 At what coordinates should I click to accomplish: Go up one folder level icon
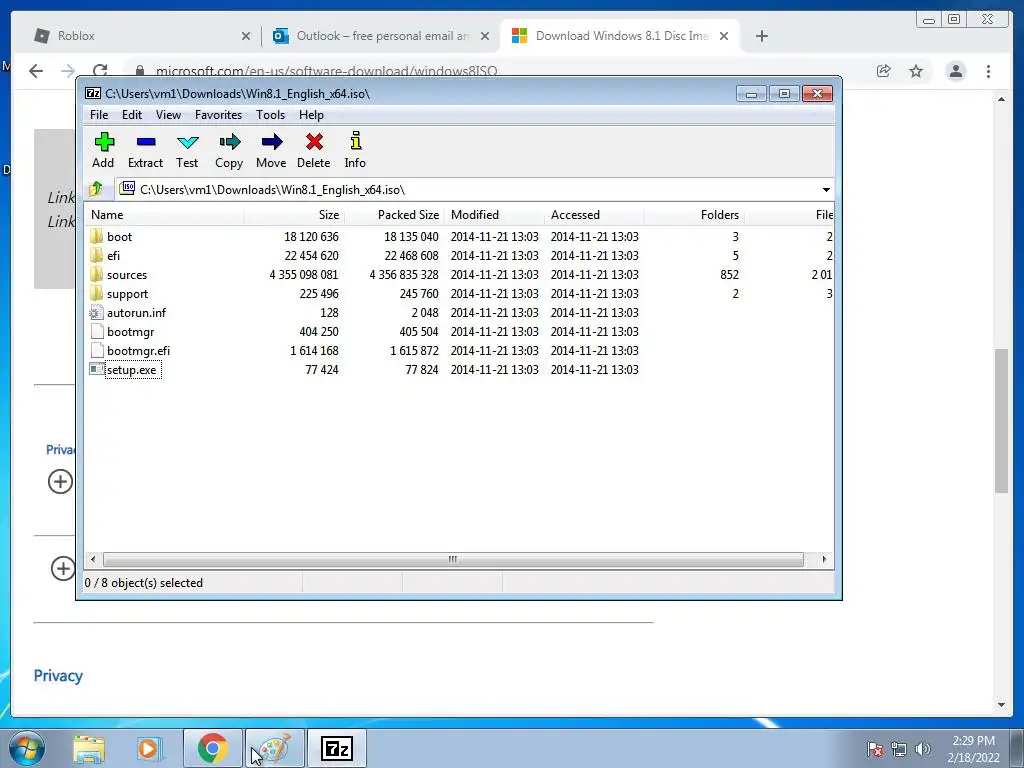point(96,189)
